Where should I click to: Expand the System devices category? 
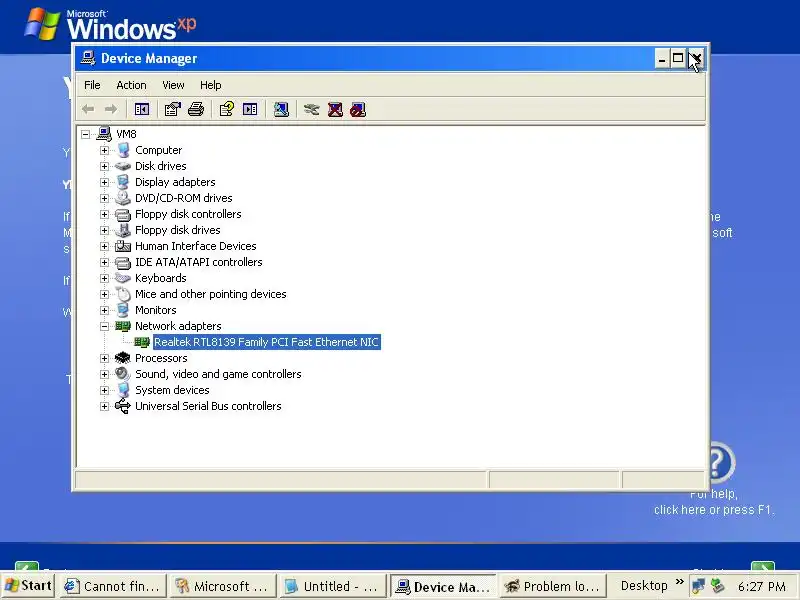coord(105,390)
